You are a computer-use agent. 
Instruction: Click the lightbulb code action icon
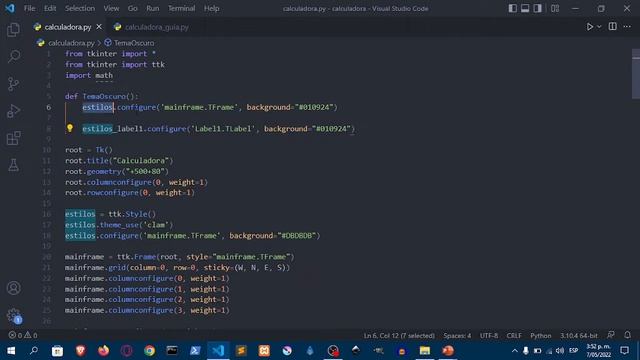point(70,128)
